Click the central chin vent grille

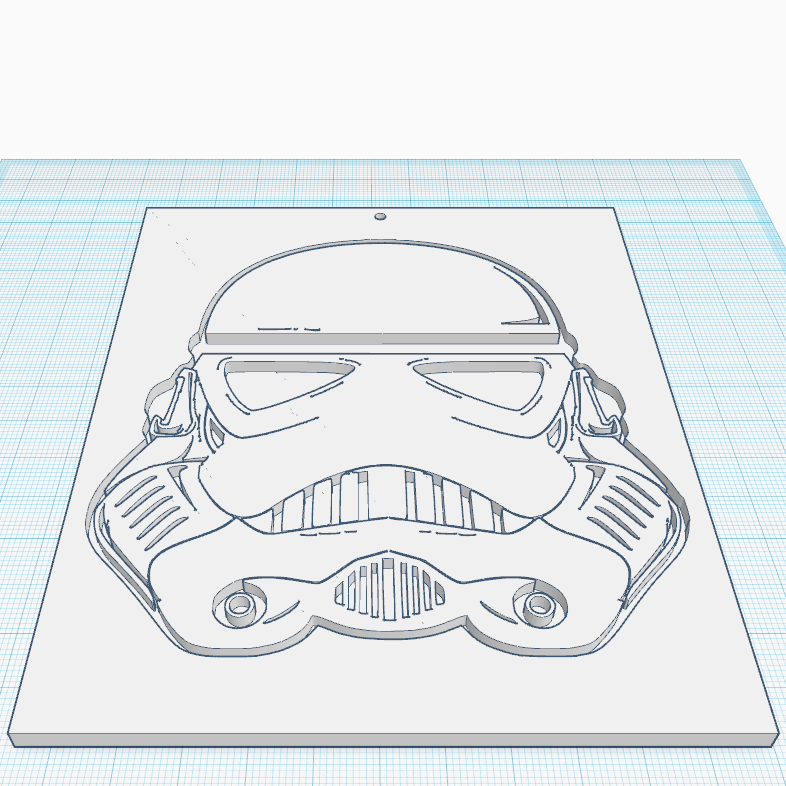pyautogui.click(x=389, y=588)
